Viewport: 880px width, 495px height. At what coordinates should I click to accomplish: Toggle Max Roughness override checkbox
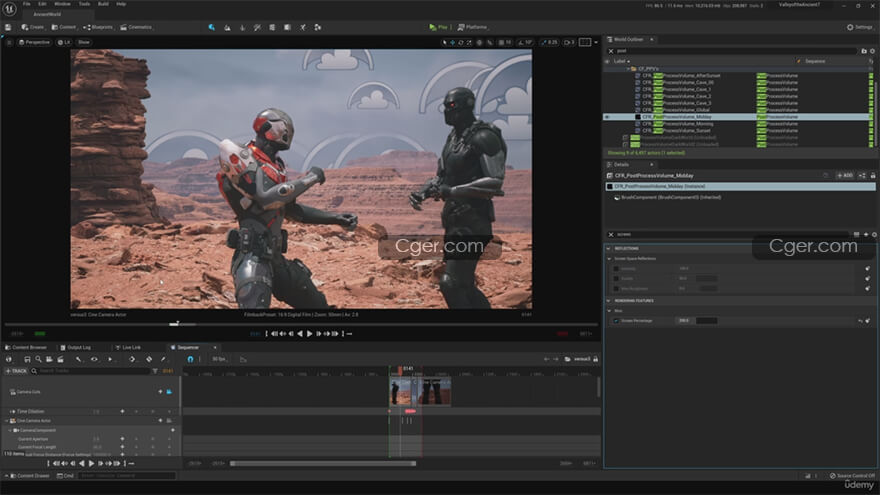616,288
